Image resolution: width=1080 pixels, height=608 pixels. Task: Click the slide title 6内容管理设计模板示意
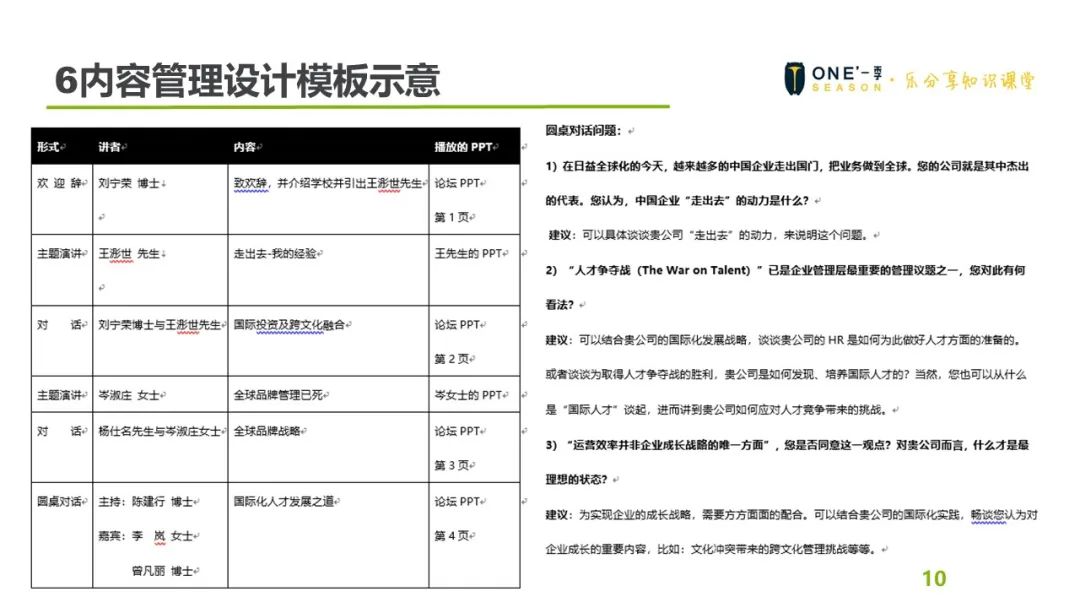(247, 80)
